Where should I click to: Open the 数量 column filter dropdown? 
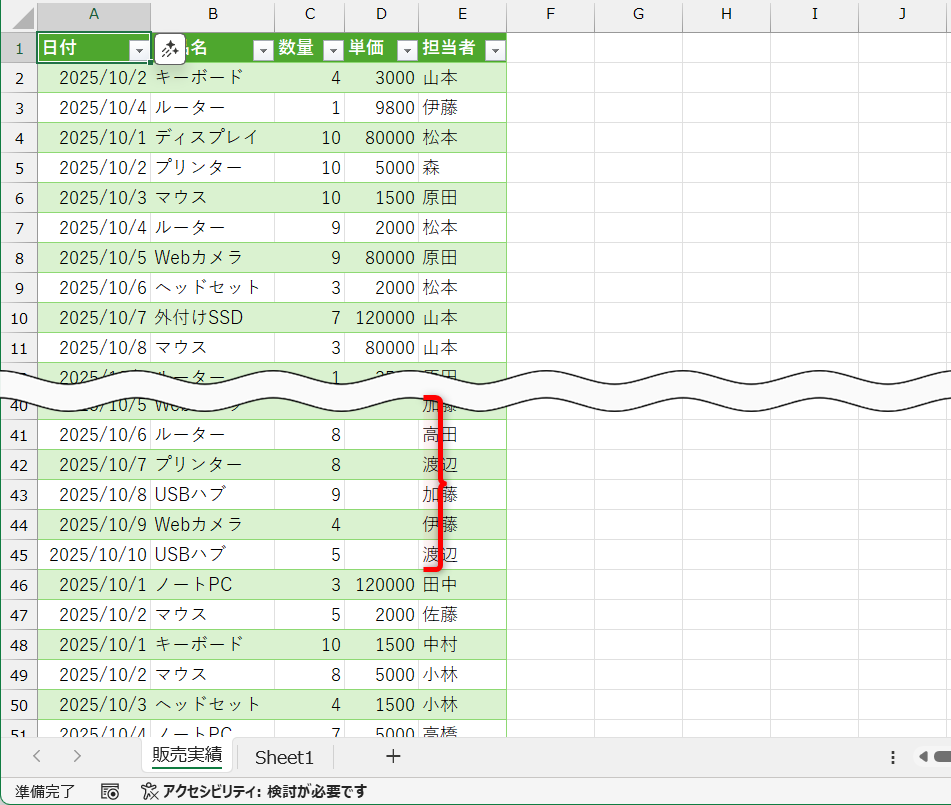333,50
